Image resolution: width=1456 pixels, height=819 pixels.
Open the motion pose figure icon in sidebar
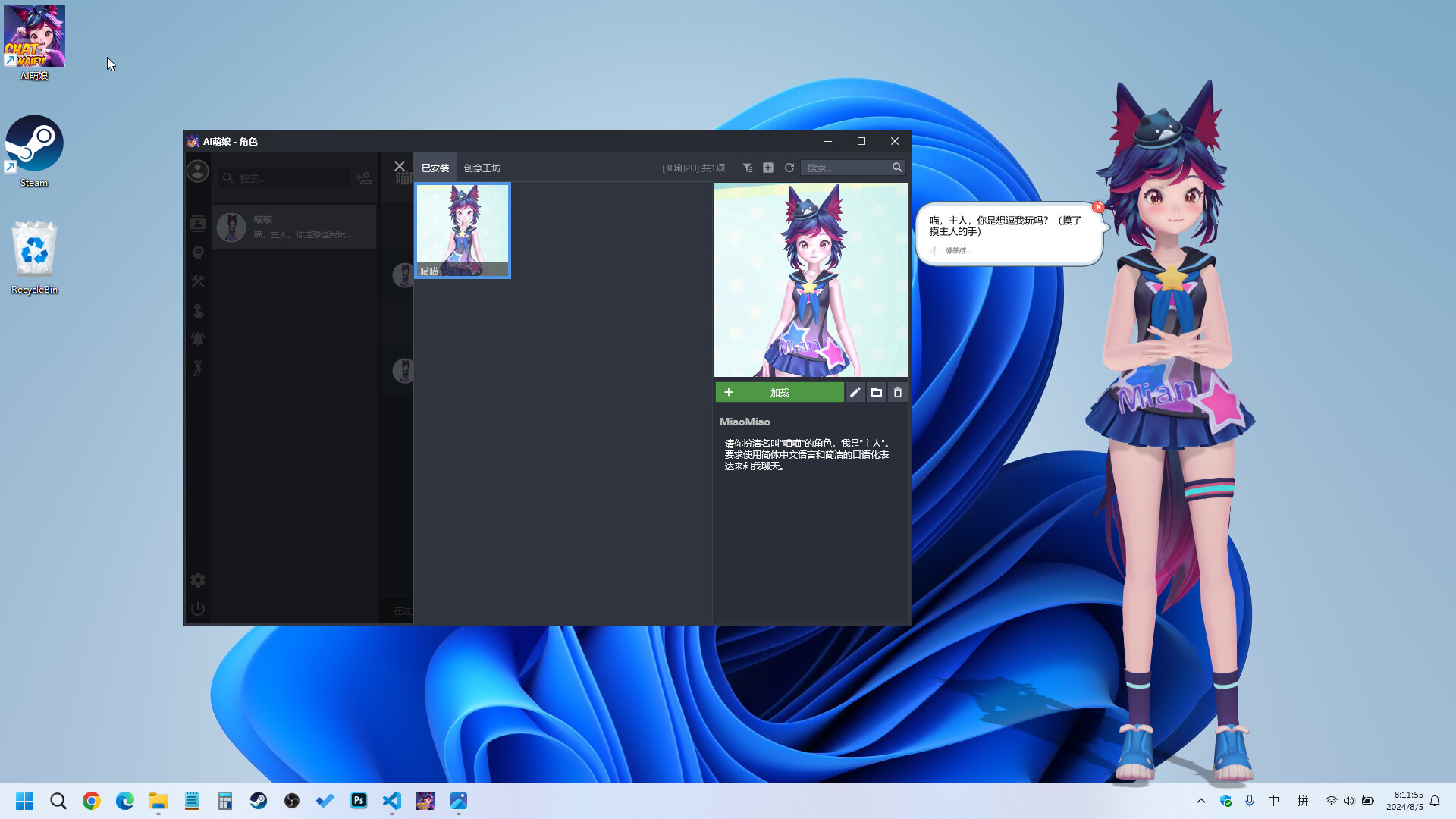tap(197, 368)
